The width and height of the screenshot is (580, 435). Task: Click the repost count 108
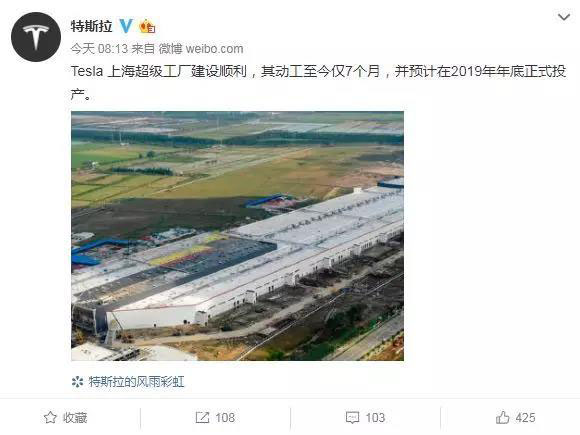coord(225,418)
